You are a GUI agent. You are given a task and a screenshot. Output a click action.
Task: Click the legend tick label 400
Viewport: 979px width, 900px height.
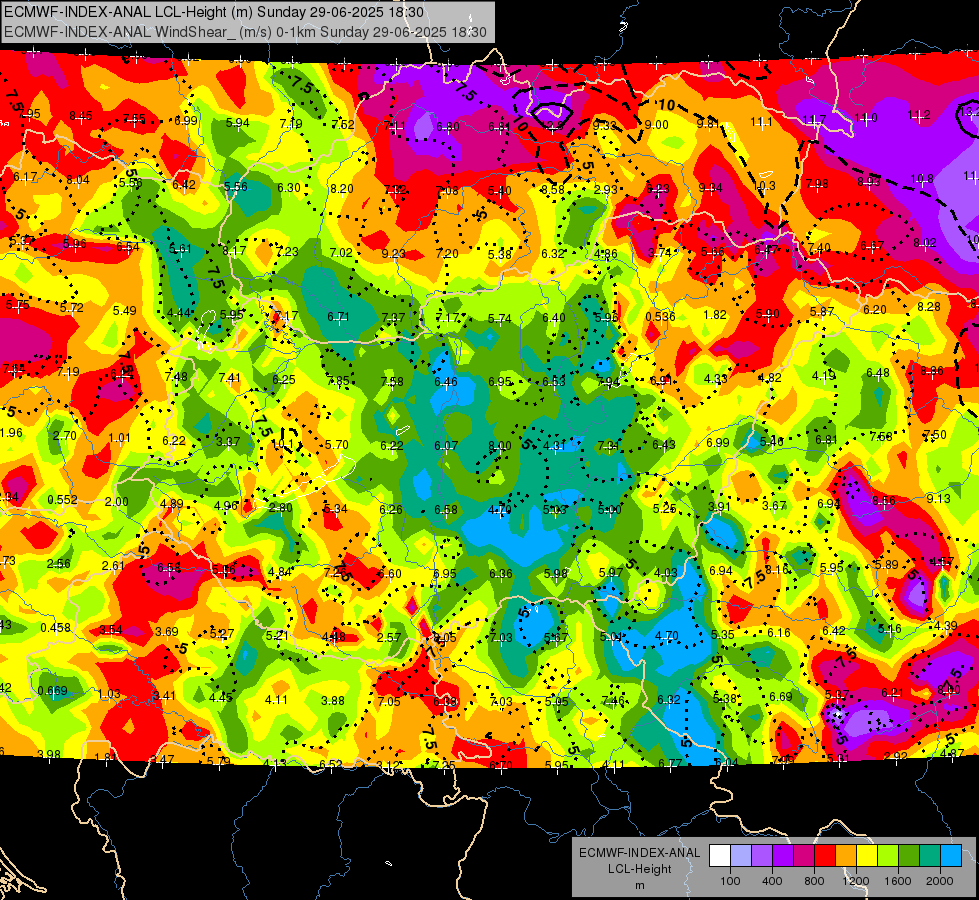772,881
